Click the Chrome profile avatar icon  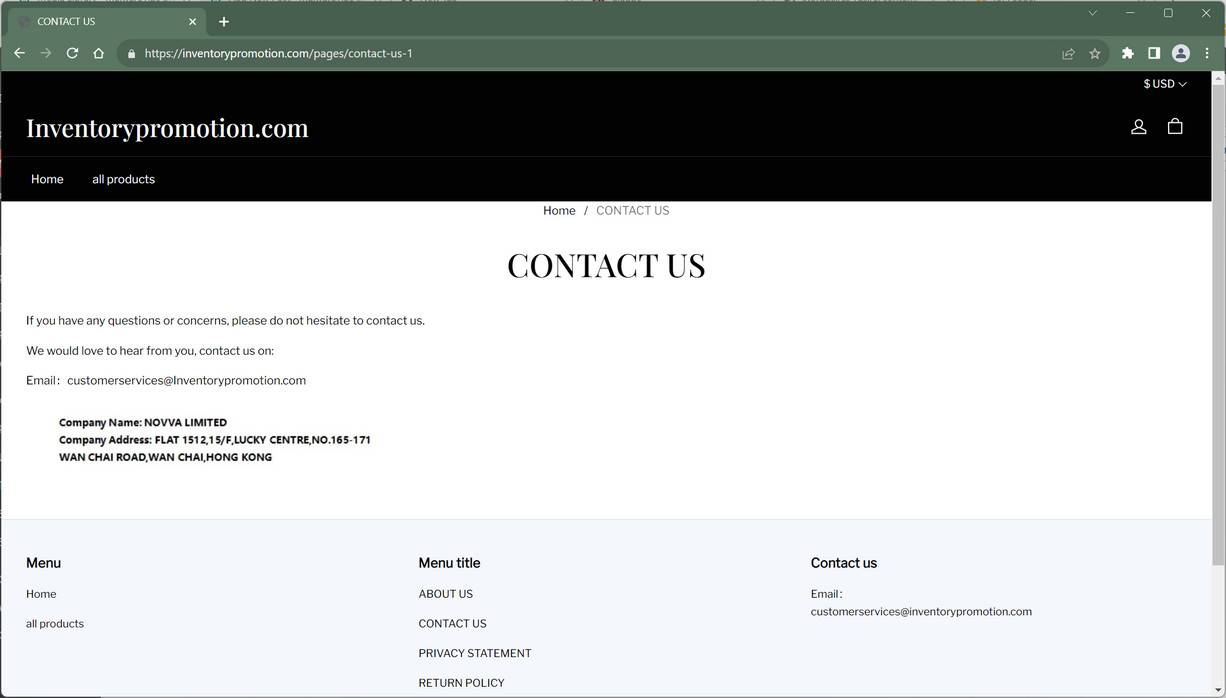tap(1181, 53)
